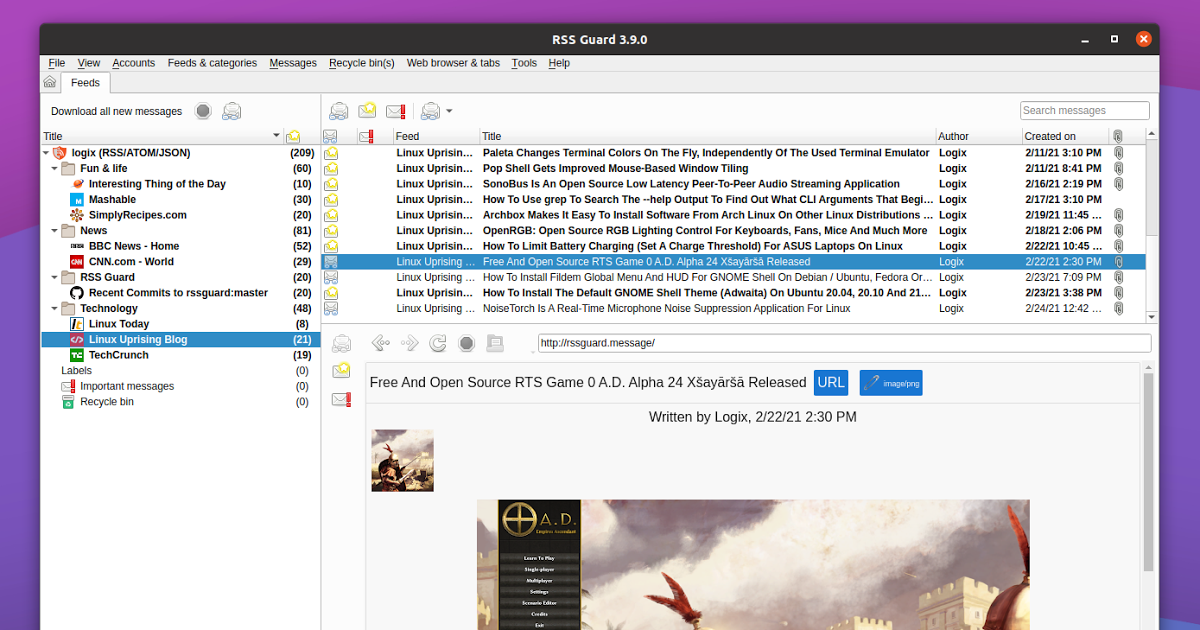This screenshot has width=1200, height=630.
Task: Click the icon right of the preview stop button
Action: click(x=494, y=343)
